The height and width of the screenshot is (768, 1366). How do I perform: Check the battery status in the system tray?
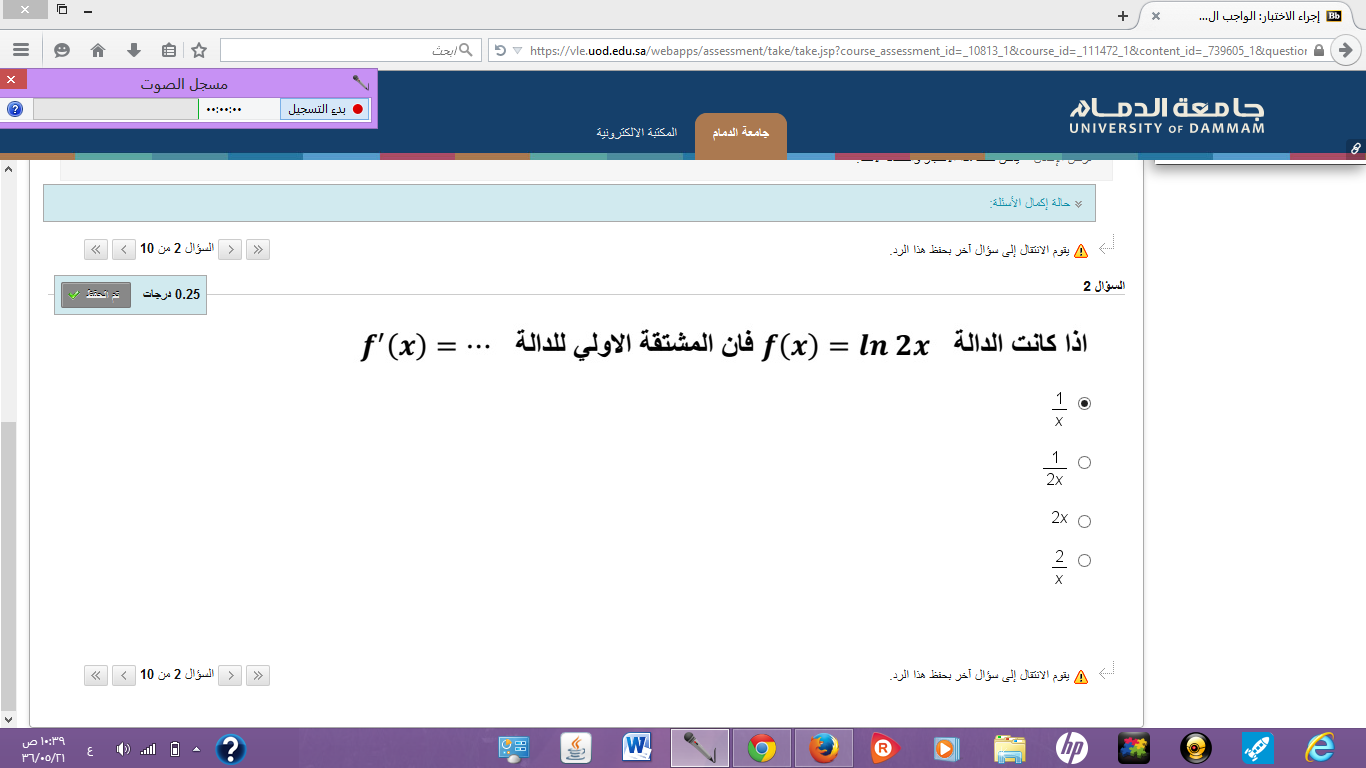(x=175, y=749)
